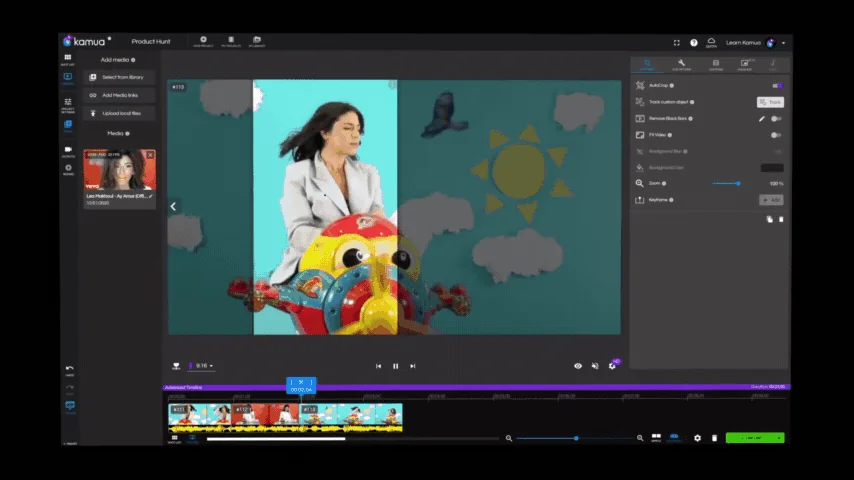Collapse preview with left chevron arrow
Viewport: 854px width, 480px height.
(173, 206)
